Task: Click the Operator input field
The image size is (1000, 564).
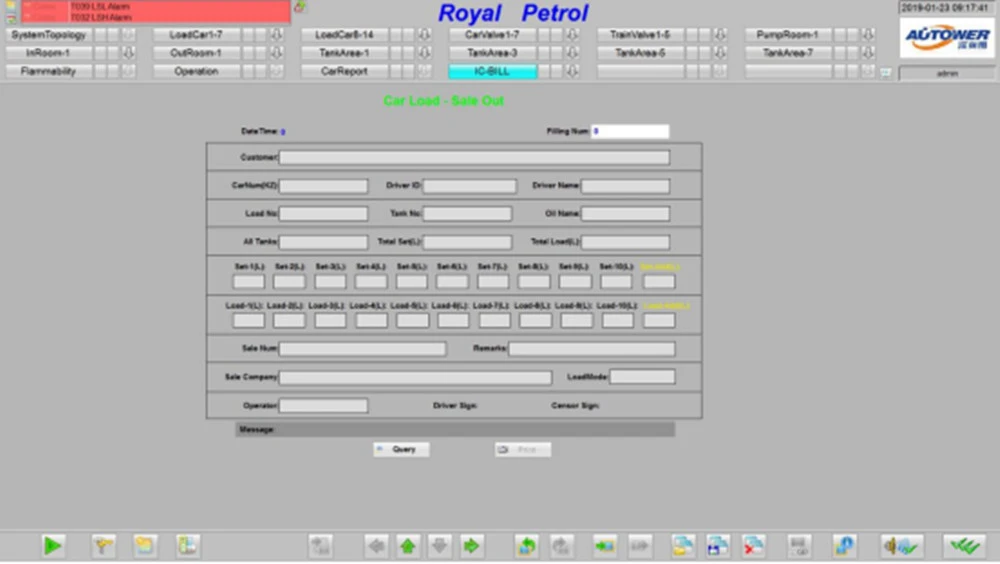Action: [323, 405]
